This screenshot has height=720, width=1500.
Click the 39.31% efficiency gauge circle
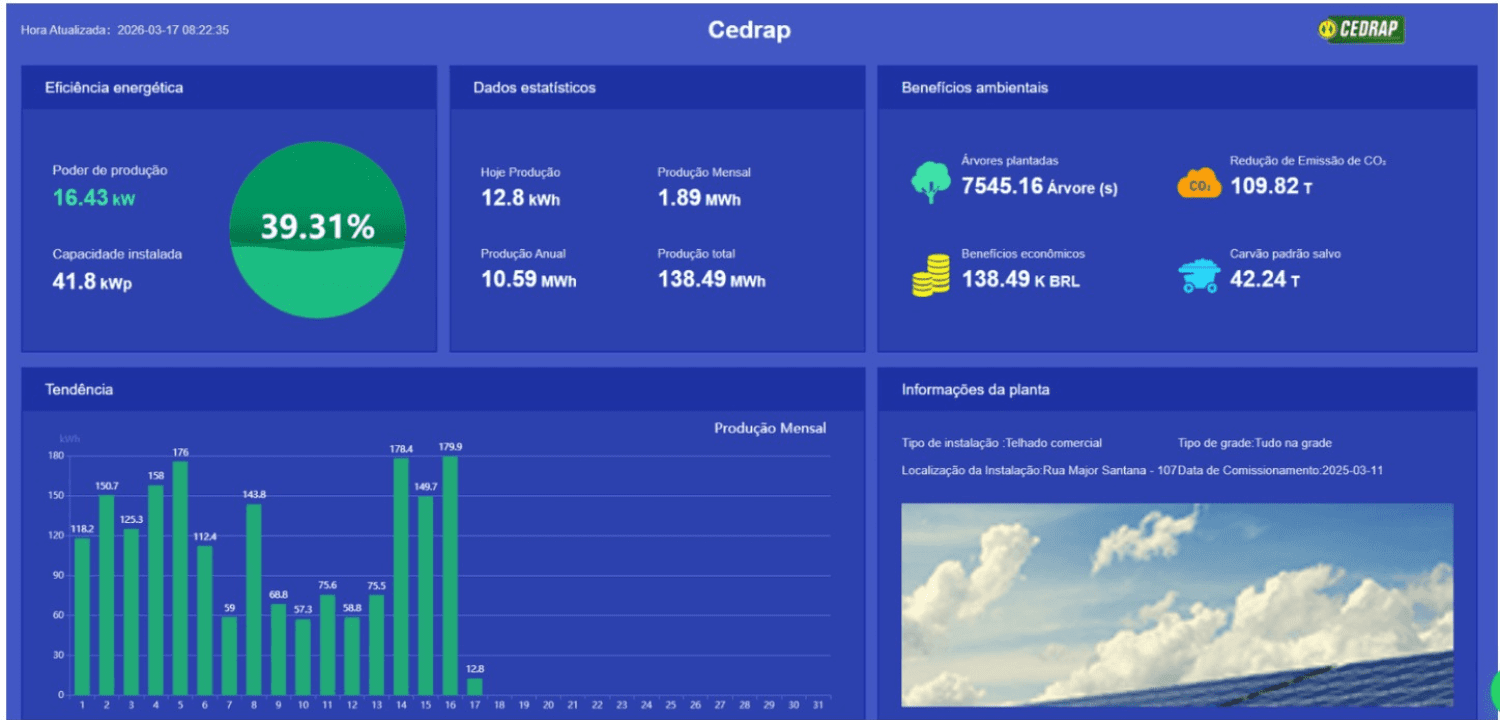318,229
